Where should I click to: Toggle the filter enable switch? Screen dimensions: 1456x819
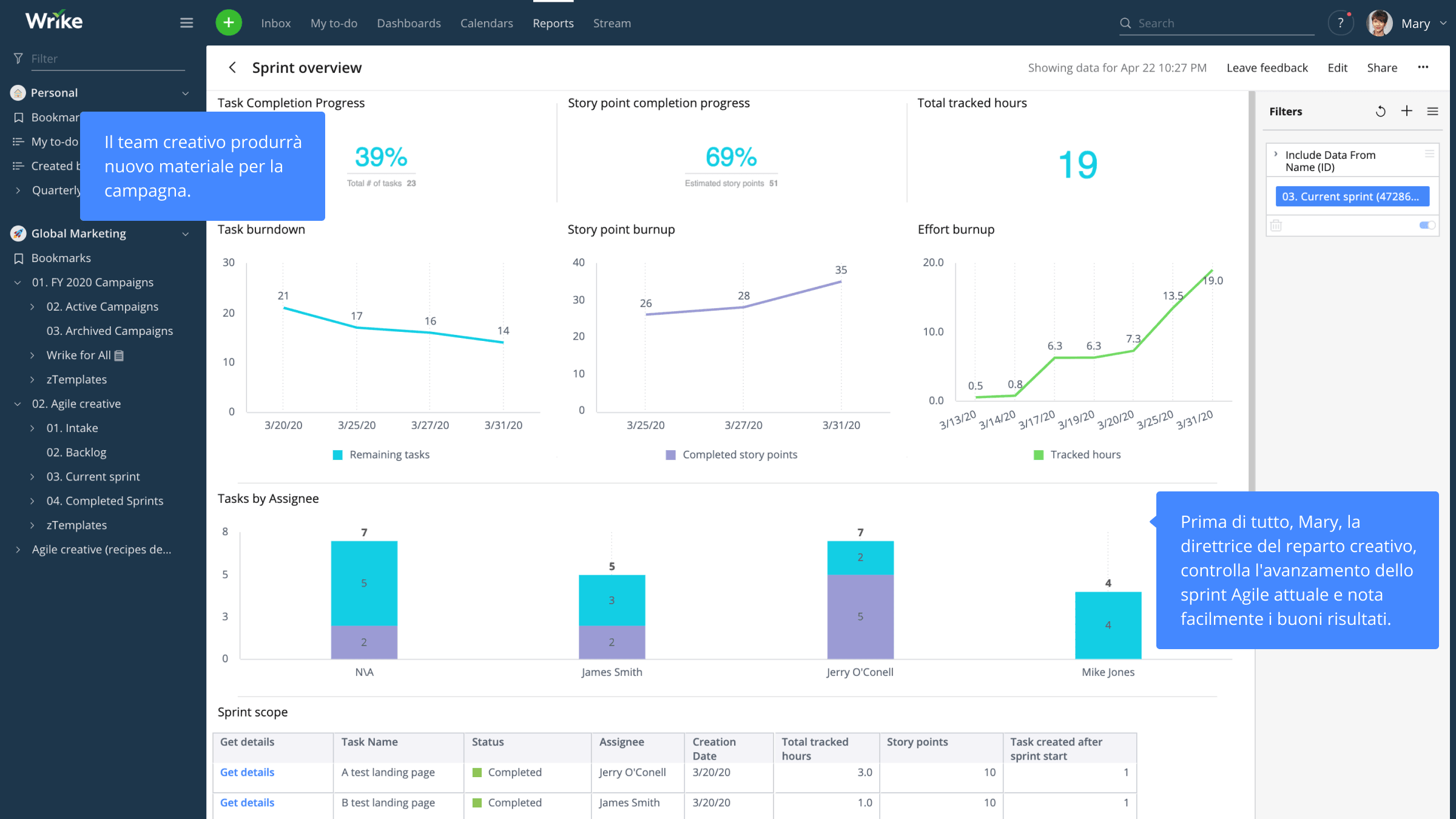coord(1427,225)
